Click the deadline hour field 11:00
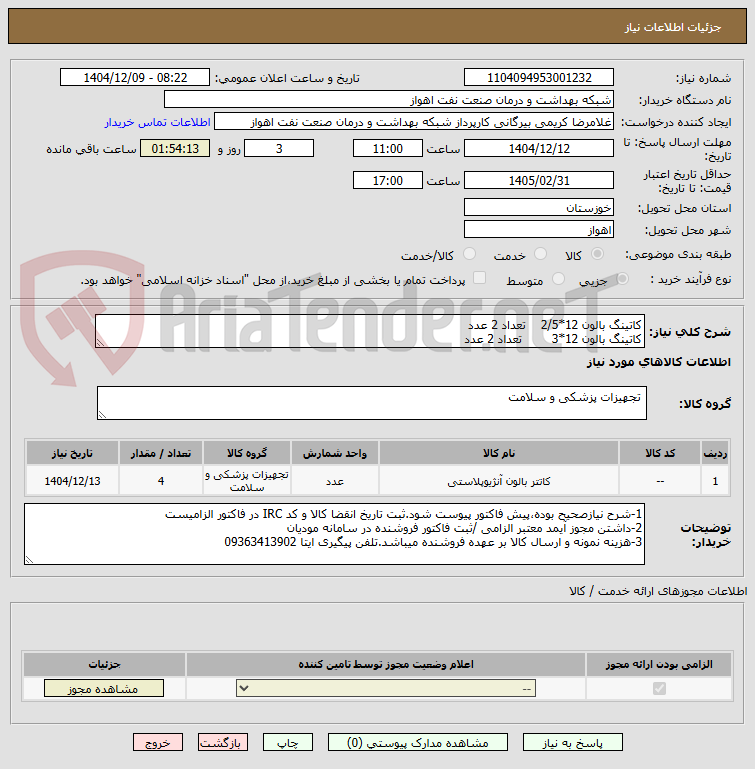Screen dimensions: 755x769 pos(388,148)
